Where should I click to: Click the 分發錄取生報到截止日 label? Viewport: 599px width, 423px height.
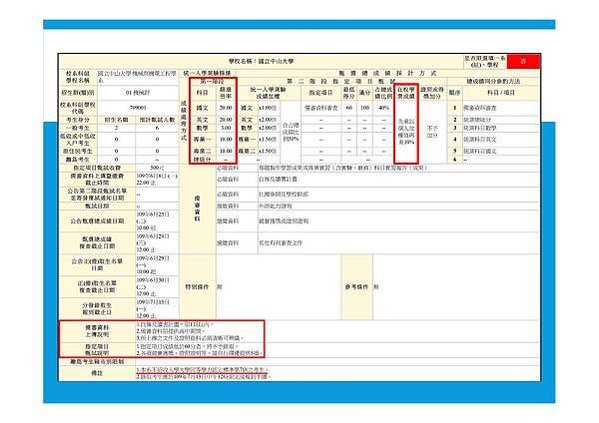(x=97, y=309)
